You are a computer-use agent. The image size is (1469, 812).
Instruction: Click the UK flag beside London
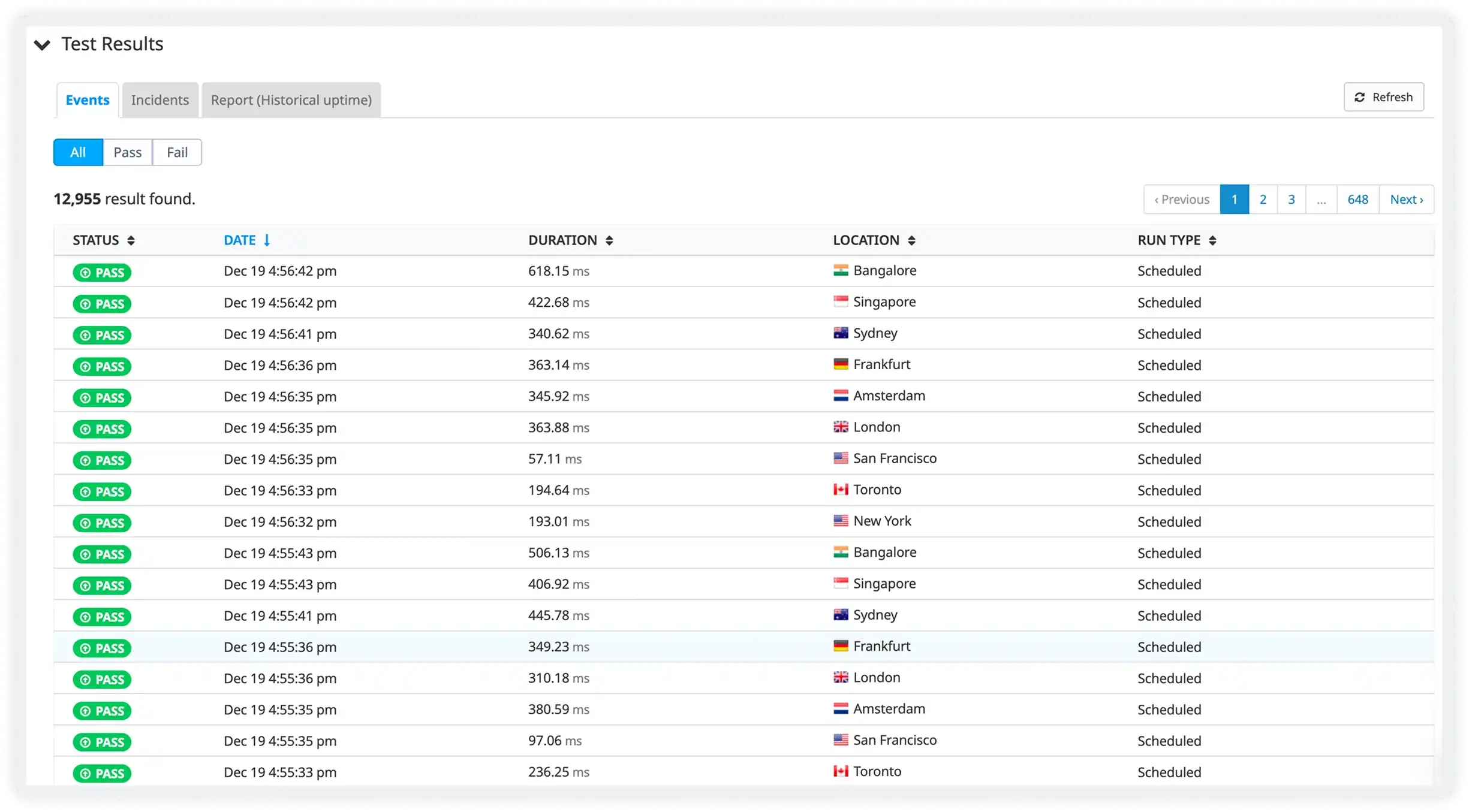tap(842, 427)
